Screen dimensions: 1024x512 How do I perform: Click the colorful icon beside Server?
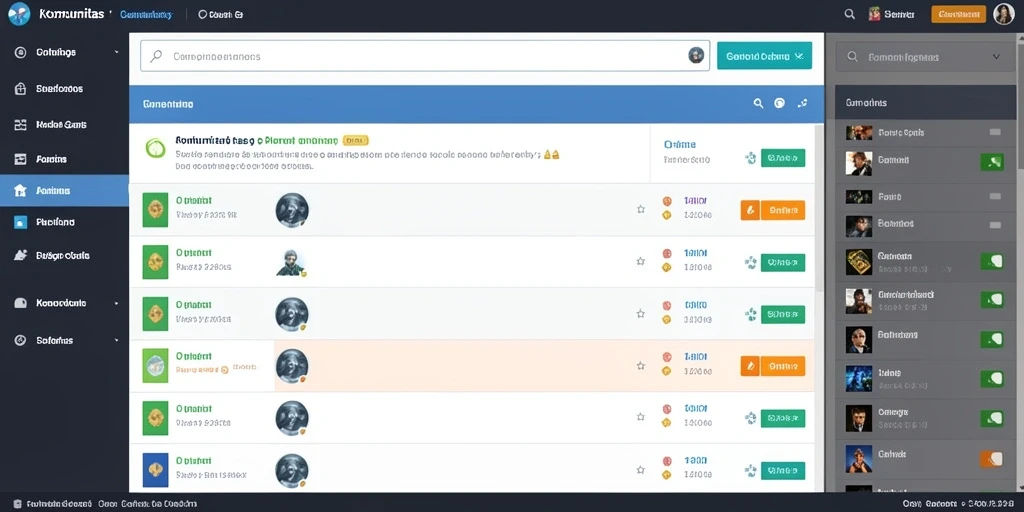874,14
